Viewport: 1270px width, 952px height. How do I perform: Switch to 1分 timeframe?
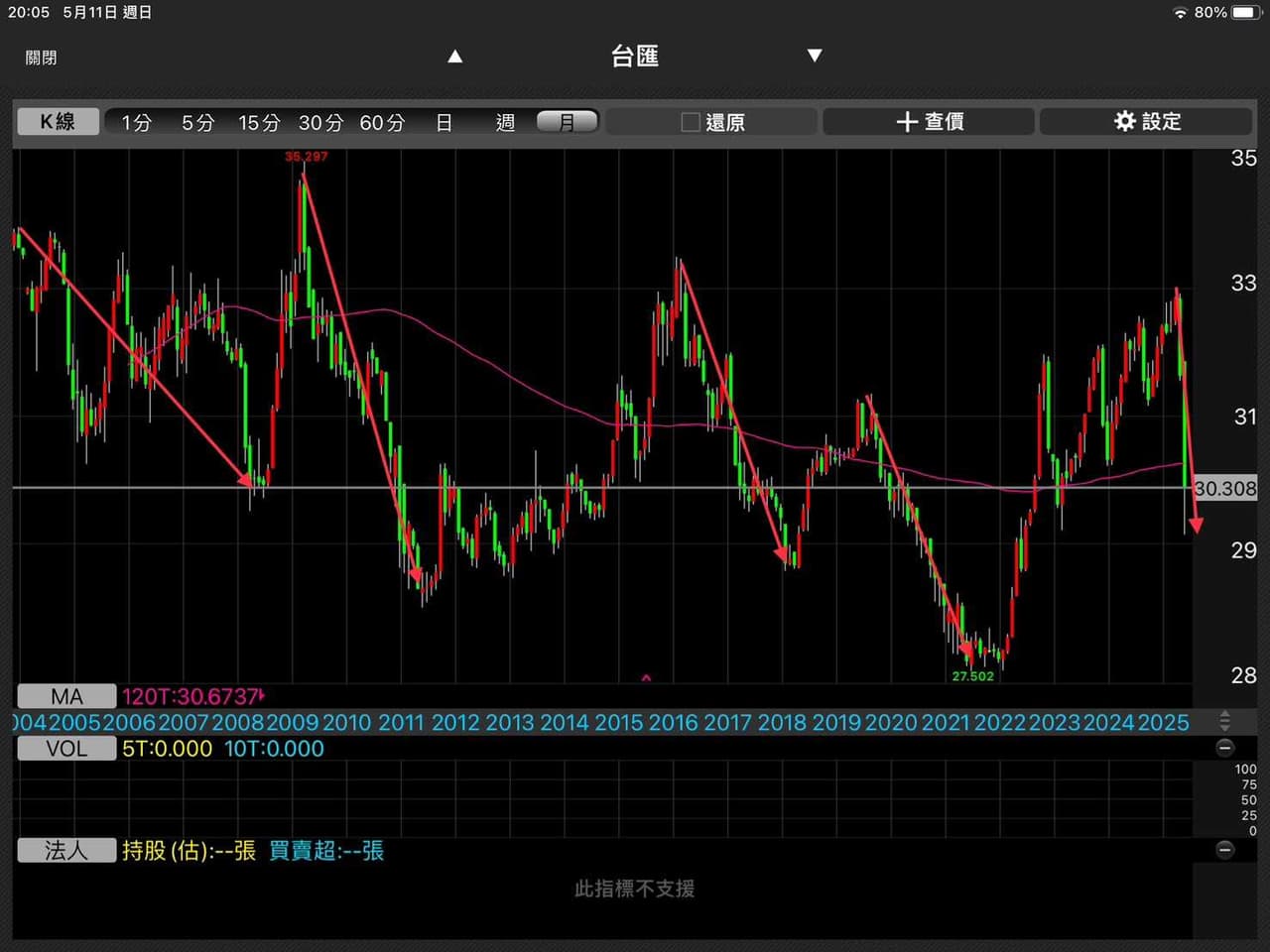point(137,122)
